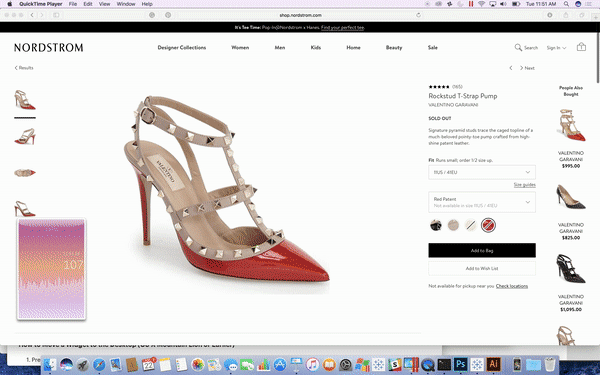Open the Edit menu

coord(88,4)
